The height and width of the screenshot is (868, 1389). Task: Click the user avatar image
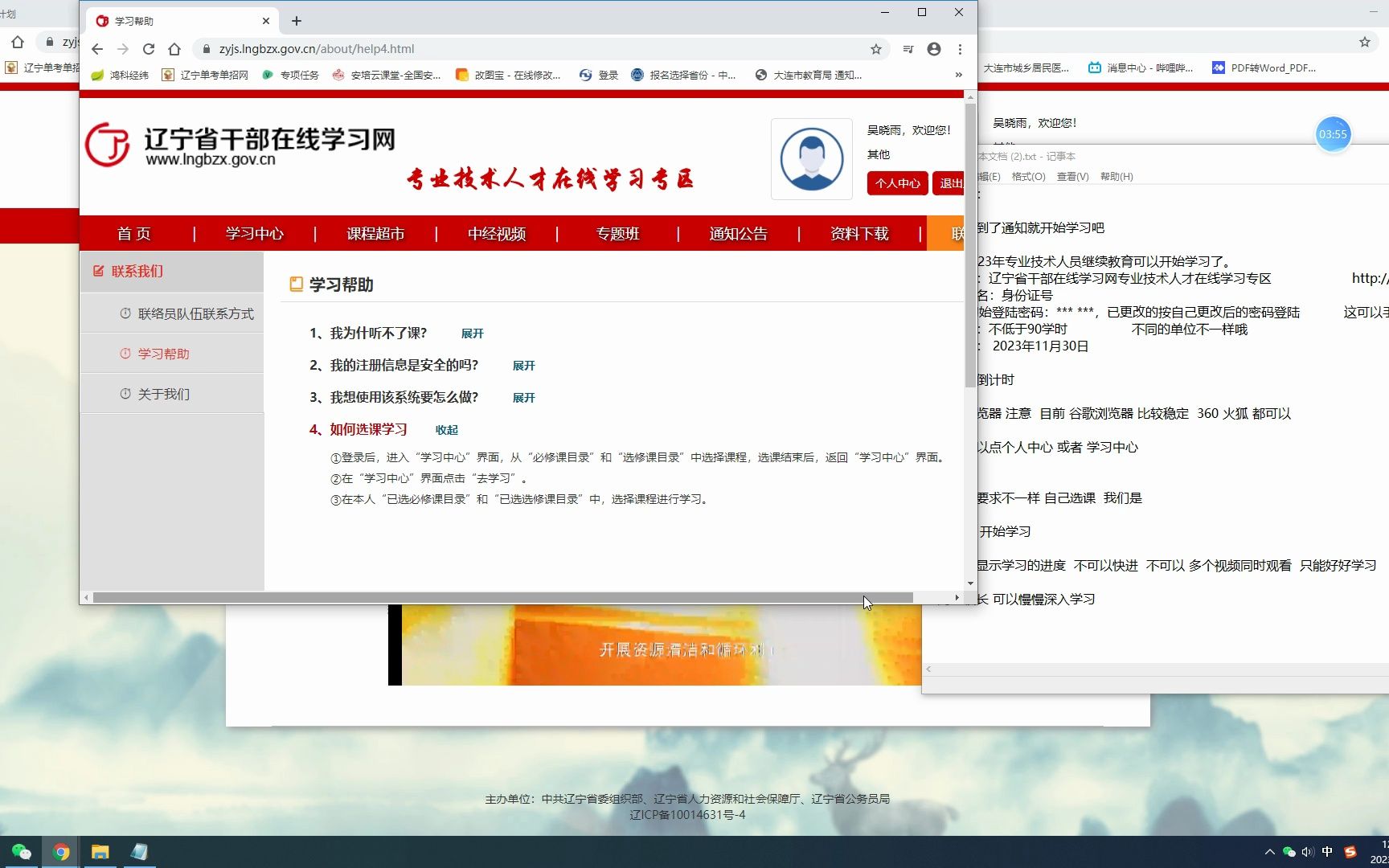812,159
